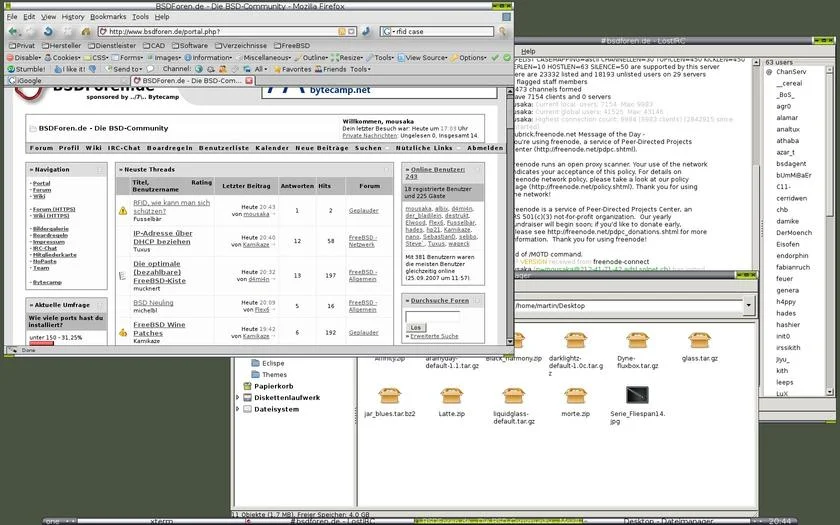Open the Firefox home page icon

click(85, 32)
